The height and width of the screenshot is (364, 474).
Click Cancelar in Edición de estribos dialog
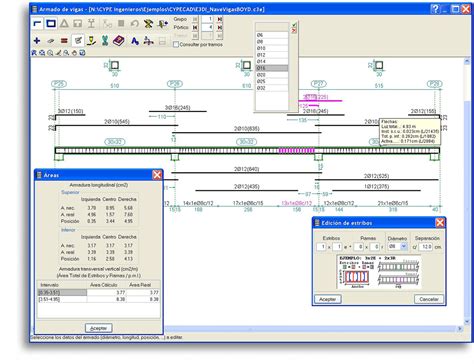tap(429, 299)
